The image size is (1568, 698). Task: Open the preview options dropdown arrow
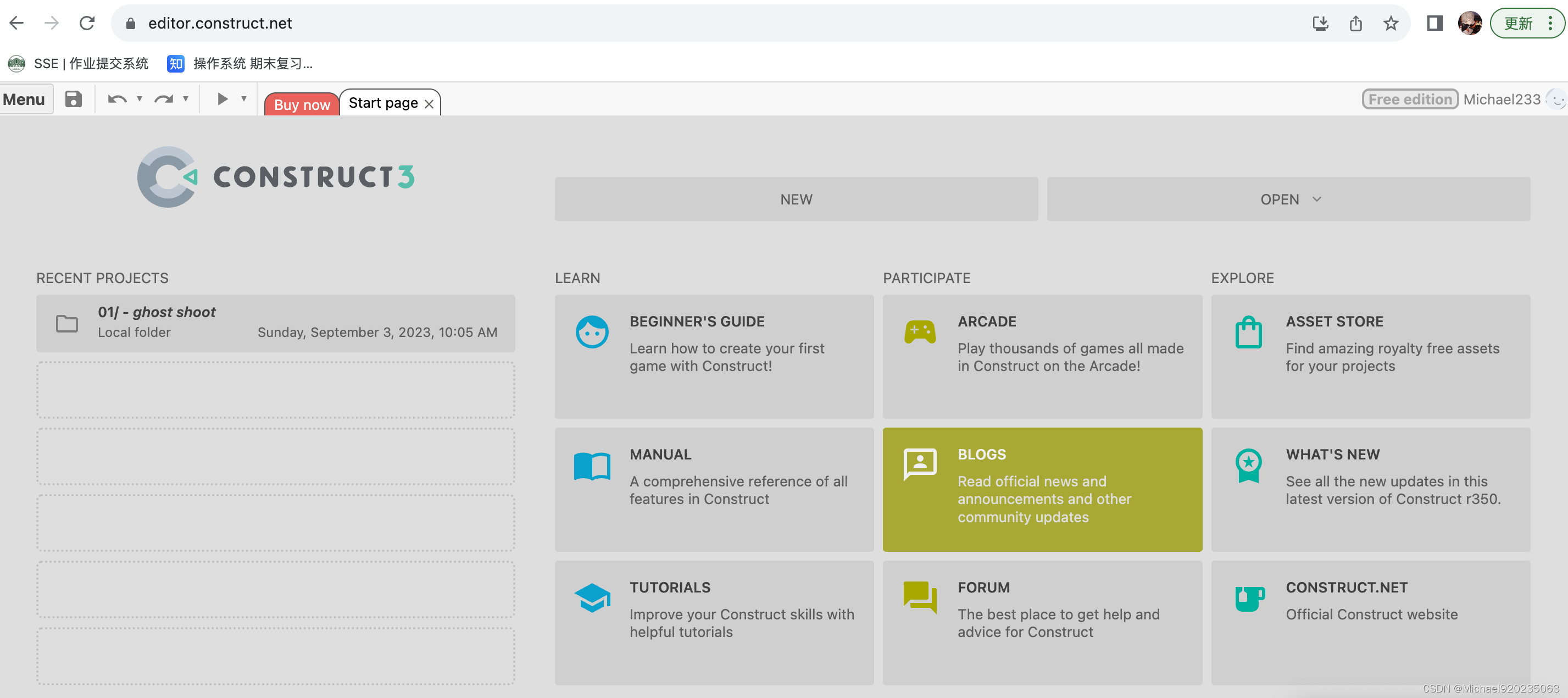point(243,99)
